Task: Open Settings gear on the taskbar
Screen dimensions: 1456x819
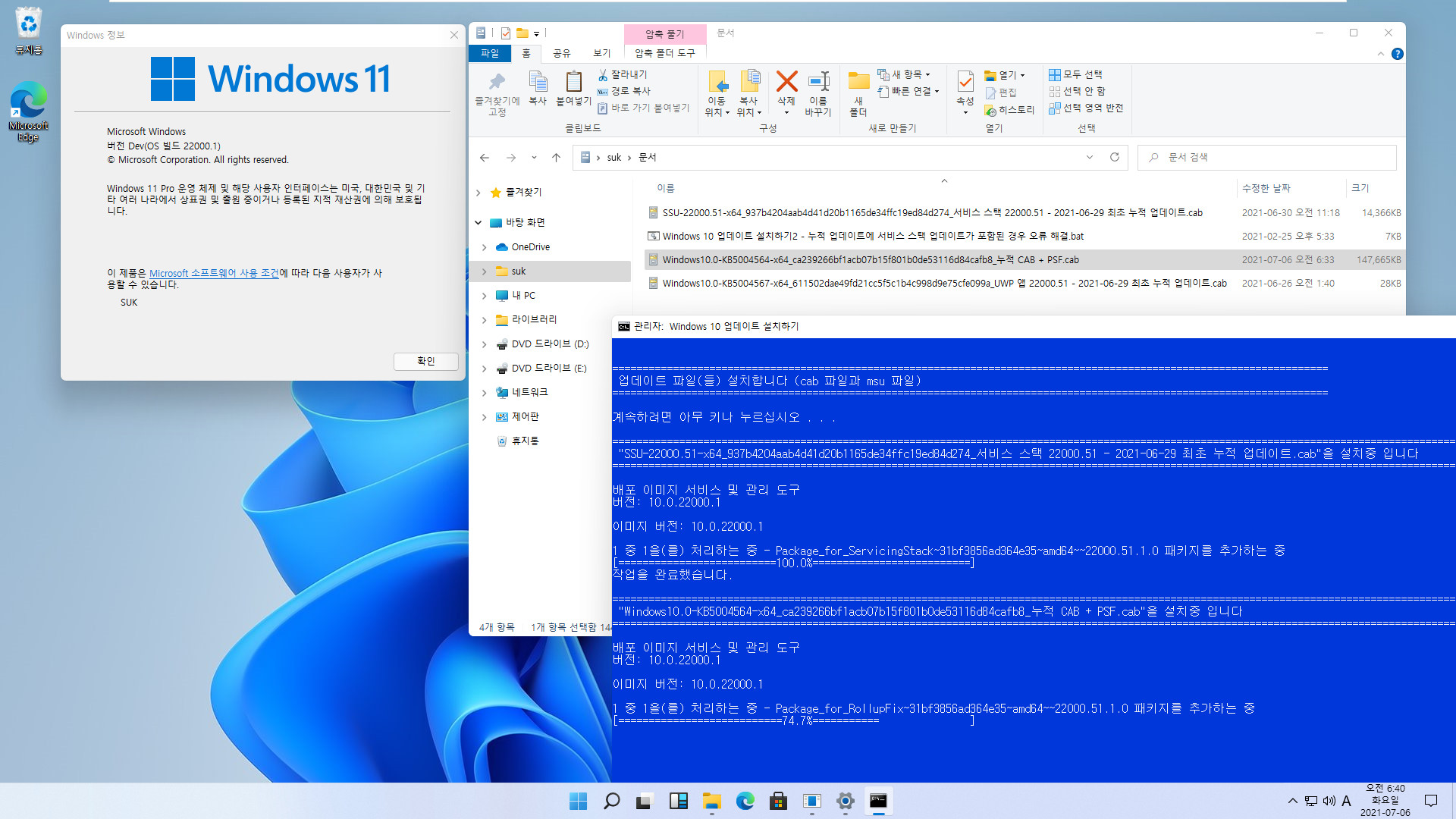Action: click(x=845, y=801)
